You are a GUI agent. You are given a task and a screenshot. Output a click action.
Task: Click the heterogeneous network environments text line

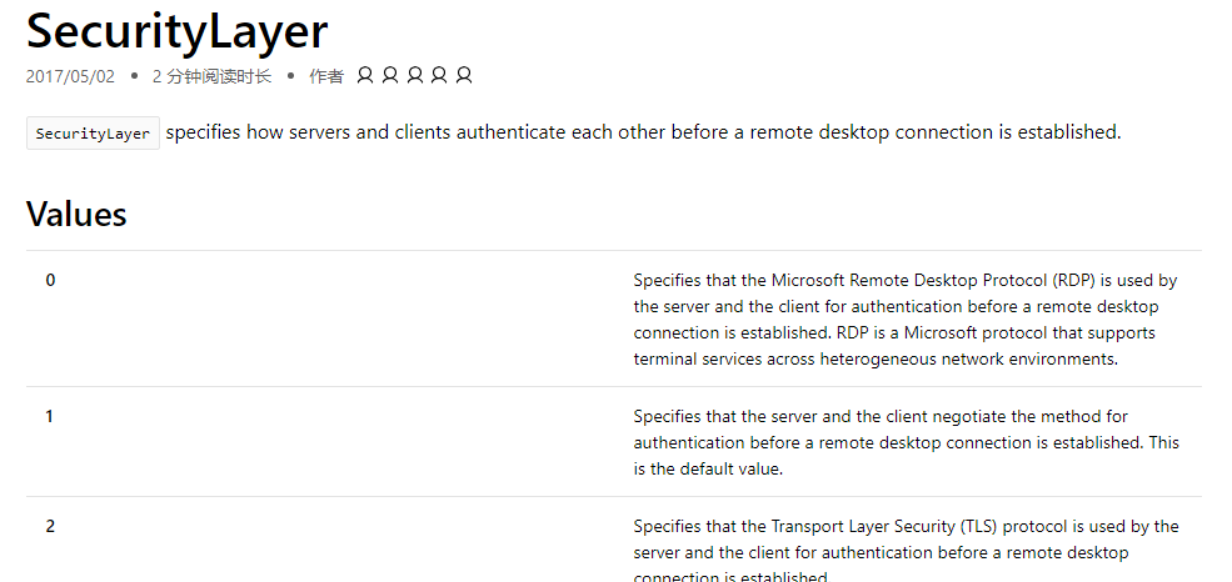[x=875, y=359]
